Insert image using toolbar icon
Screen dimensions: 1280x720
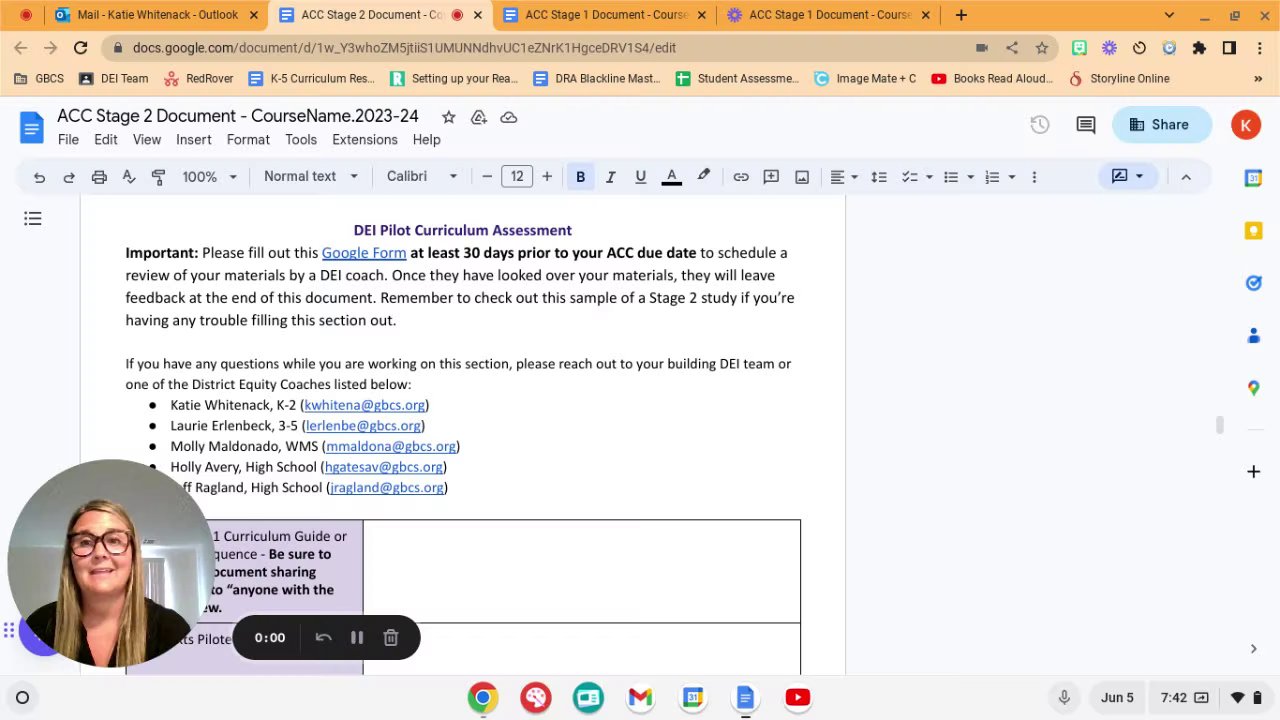[802, 177]
